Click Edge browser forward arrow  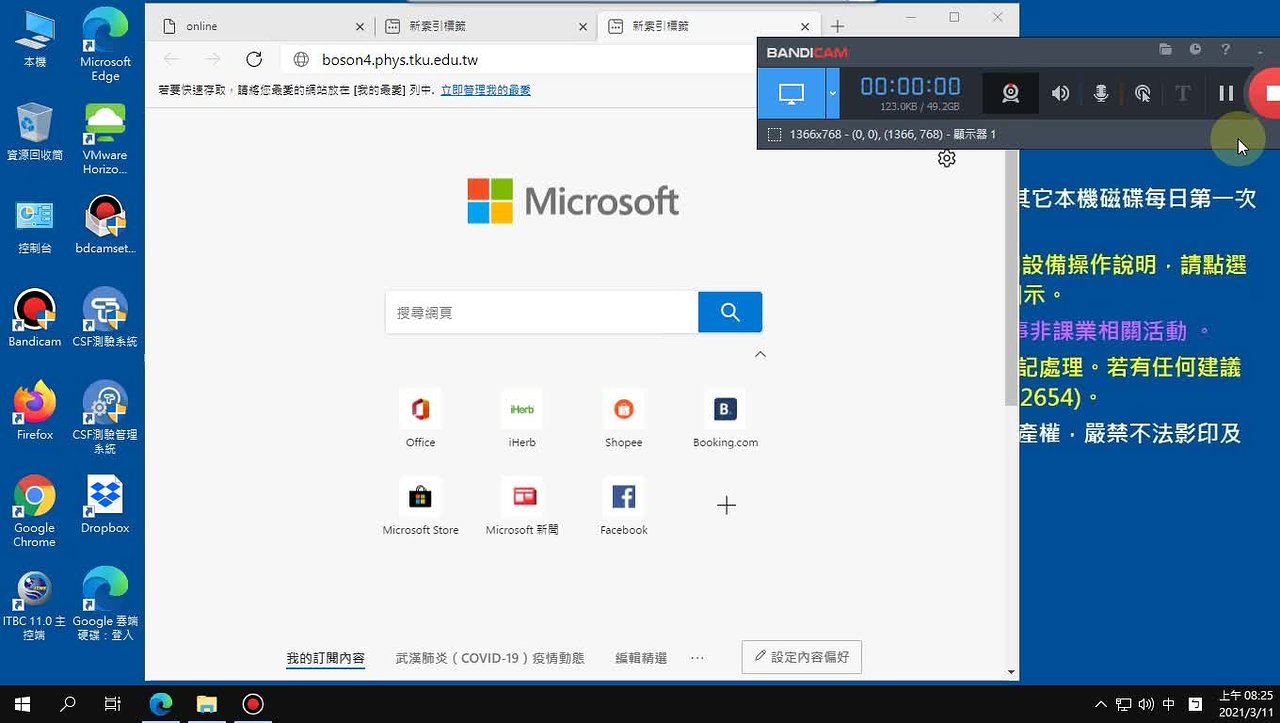point(212,59)
